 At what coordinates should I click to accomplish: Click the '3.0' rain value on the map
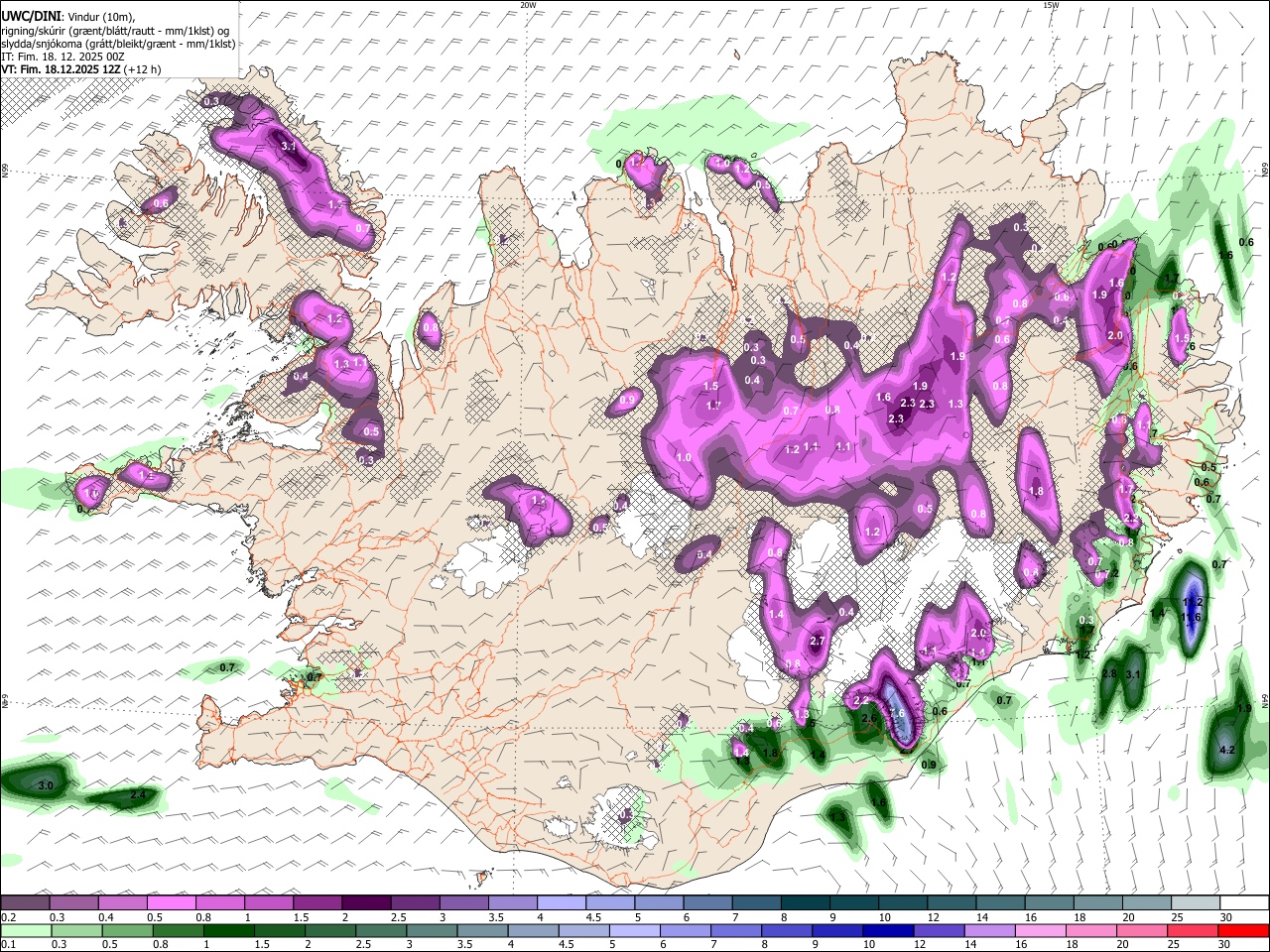45,785
